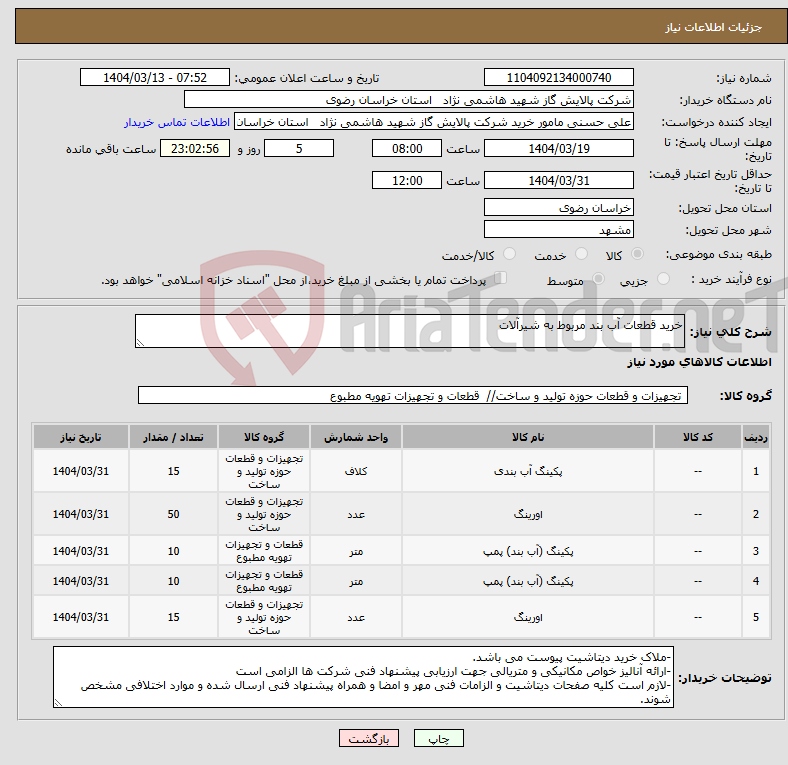Click quantity 10 in row 4
Image resolution: width=788 pixels, height=765 pixels.
click(173, 581)
